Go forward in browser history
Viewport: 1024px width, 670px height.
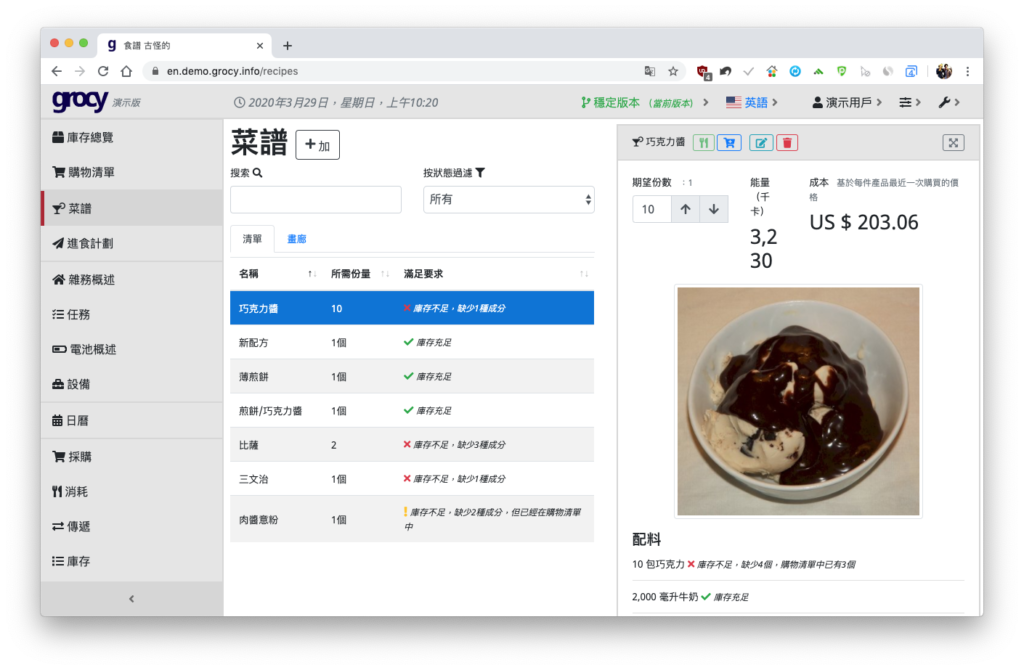[80, 71]
